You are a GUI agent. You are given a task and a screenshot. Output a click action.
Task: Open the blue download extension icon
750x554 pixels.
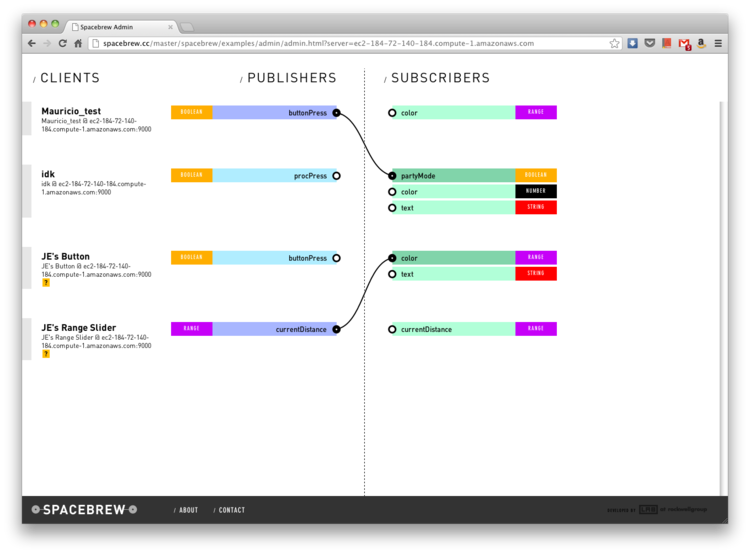pyautogui.click(x=632, y=44)
